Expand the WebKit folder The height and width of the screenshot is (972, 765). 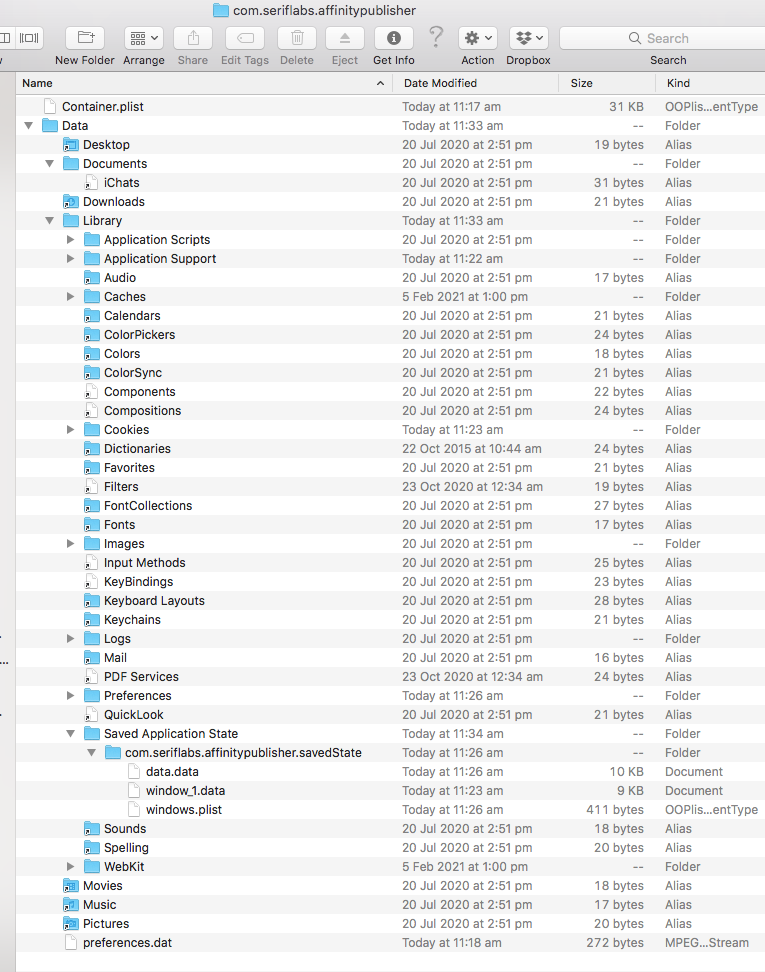(x=71, y=867)
